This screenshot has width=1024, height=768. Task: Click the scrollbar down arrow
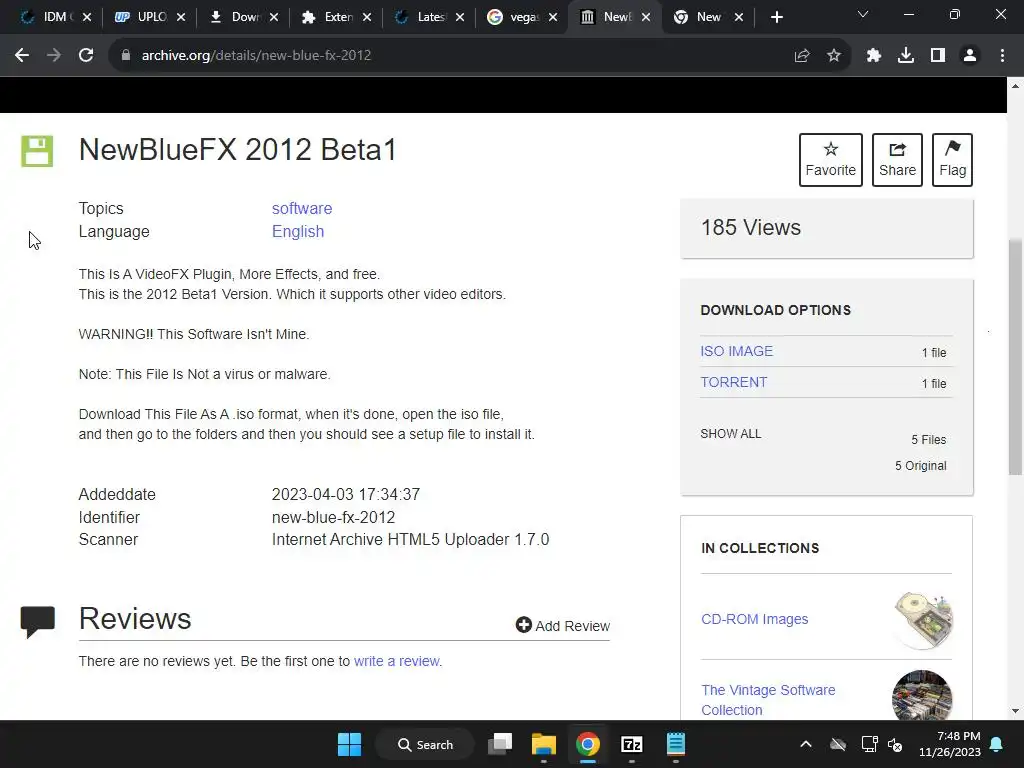click(x=1016, y=711)
